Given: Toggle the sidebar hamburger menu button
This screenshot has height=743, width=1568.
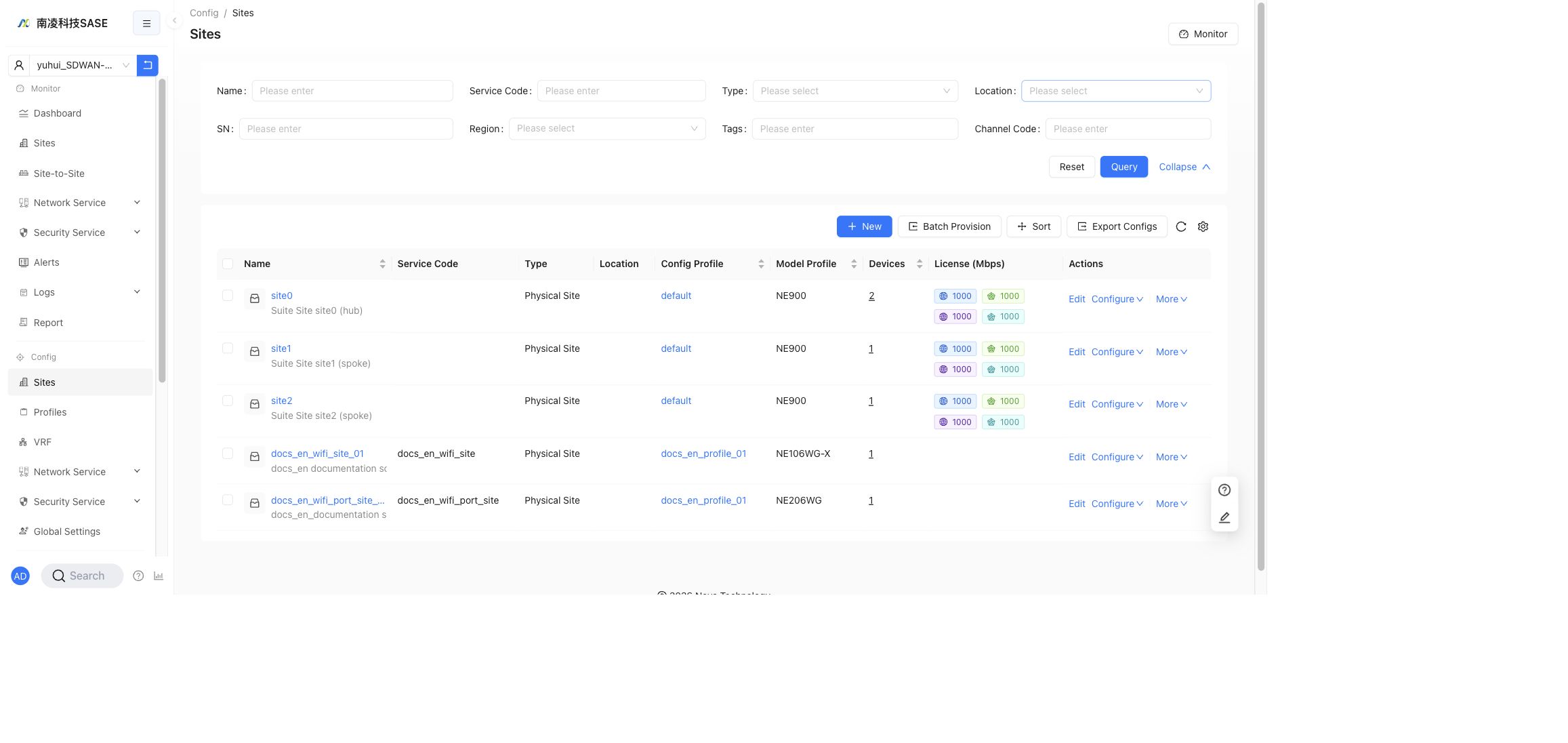Looking at the screenshot, I should click(x=146, y=23).
